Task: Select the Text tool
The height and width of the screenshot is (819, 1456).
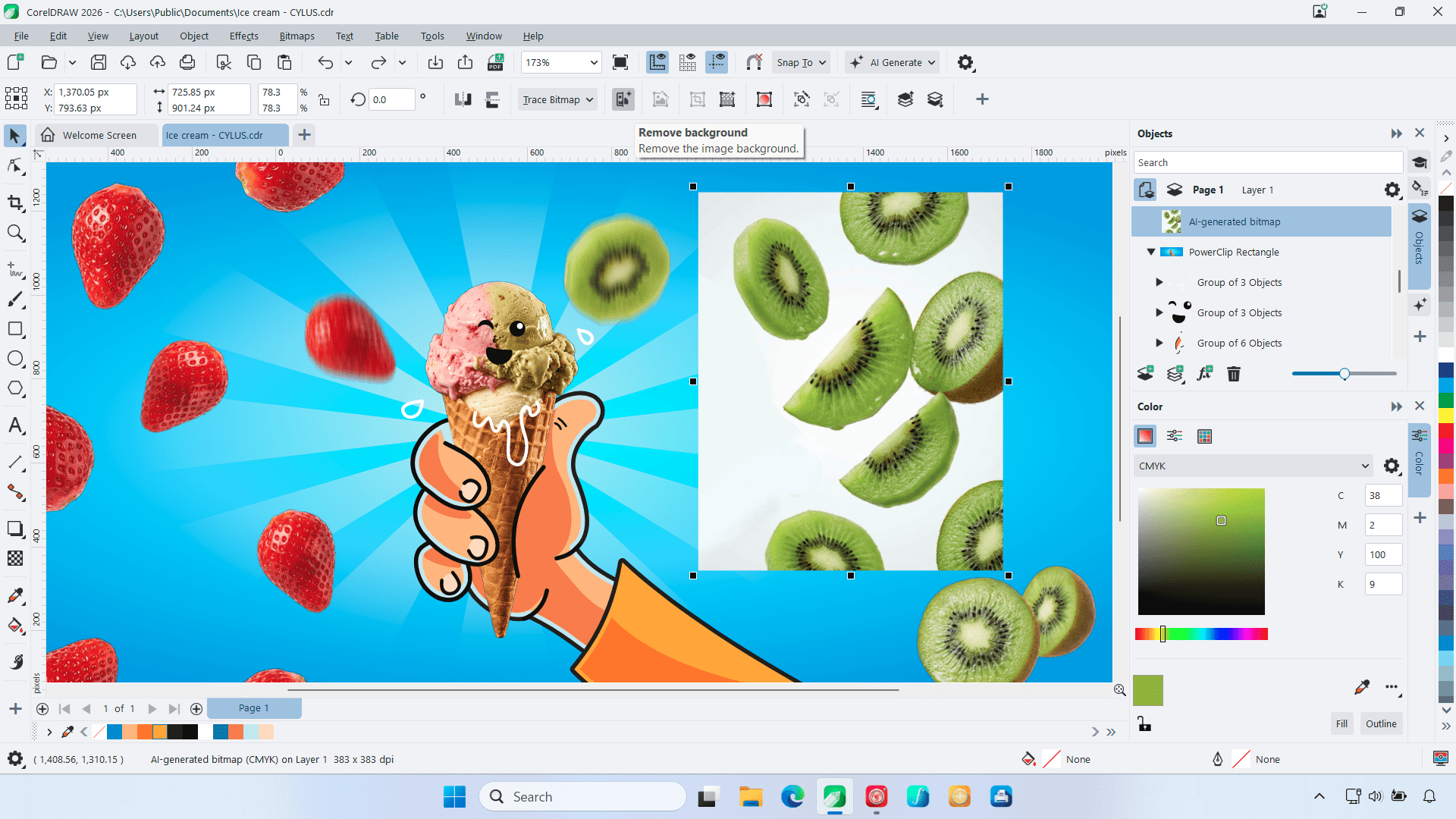Action: 15,425
